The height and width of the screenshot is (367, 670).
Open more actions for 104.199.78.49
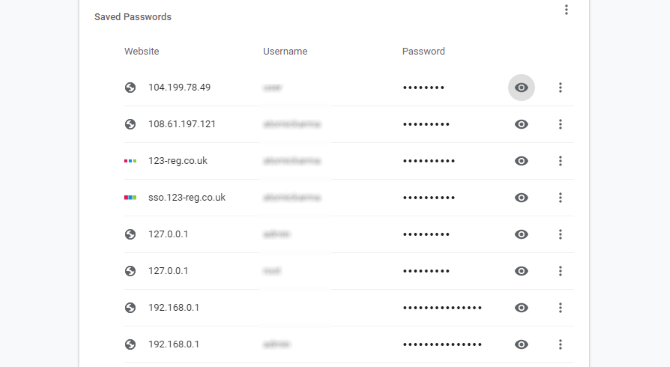coord(560,88)
